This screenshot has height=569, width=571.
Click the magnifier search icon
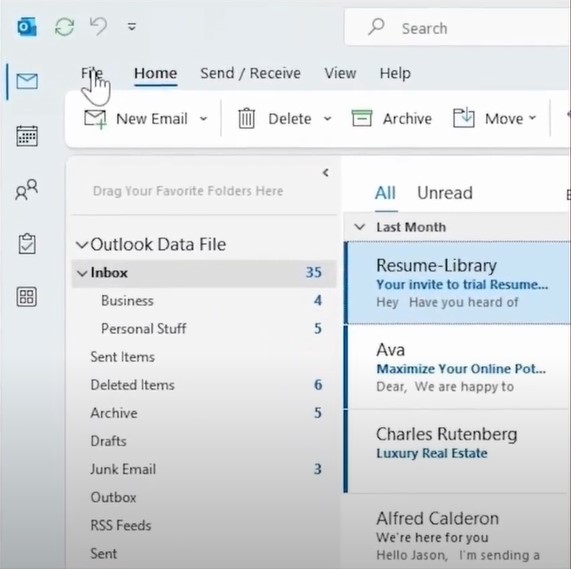point(376,27)
